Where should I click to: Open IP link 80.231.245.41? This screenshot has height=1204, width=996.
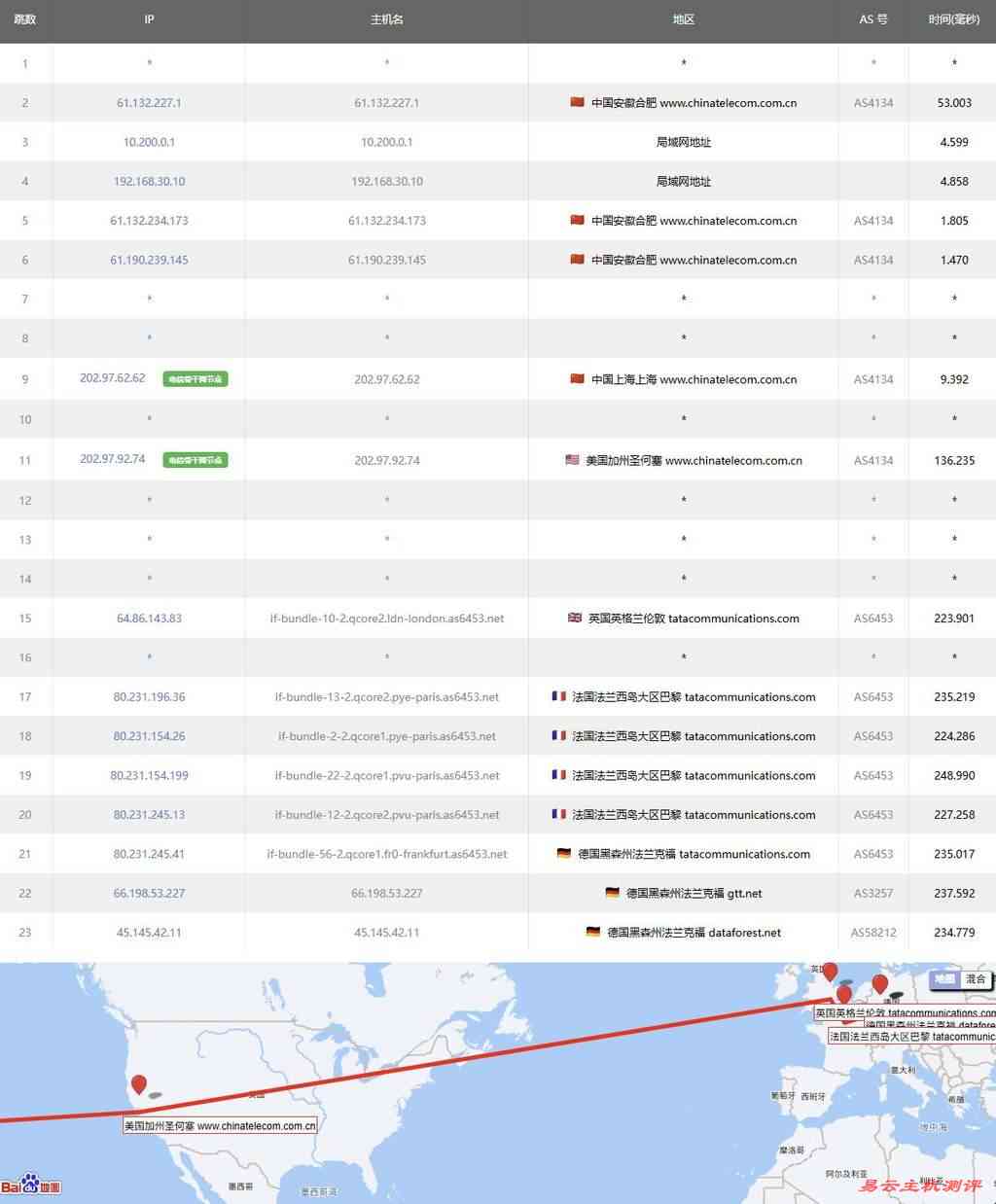pyautogui.click(x=149, y=854)
